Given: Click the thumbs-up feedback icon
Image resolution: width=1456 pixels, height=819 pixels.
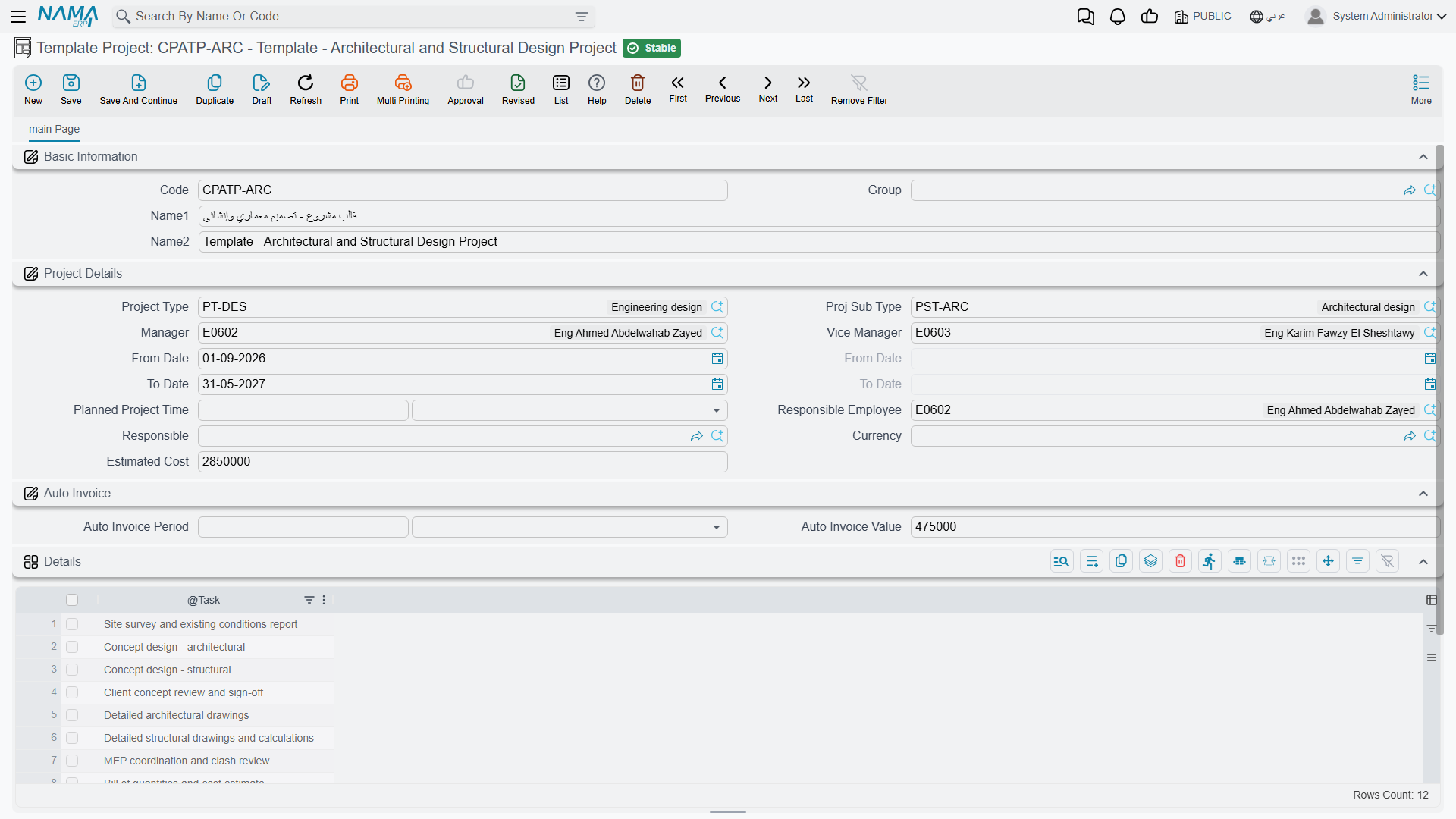Looking at the screenshot, I should coord(1150,17).
